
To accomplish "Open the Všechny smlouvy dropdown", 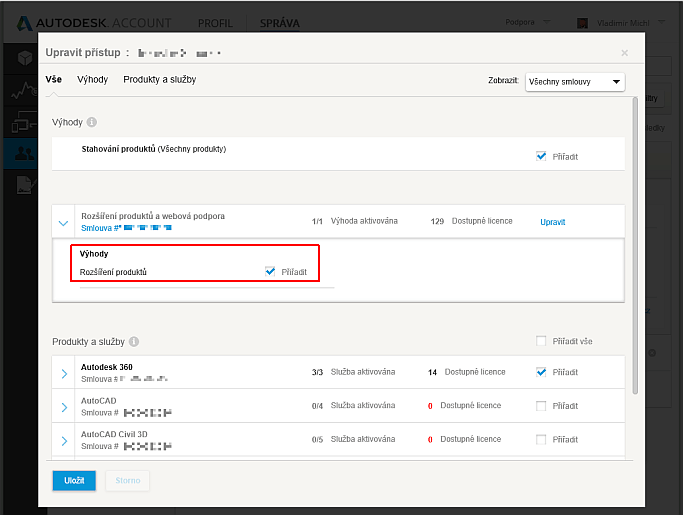I will (x=575, y=82).
